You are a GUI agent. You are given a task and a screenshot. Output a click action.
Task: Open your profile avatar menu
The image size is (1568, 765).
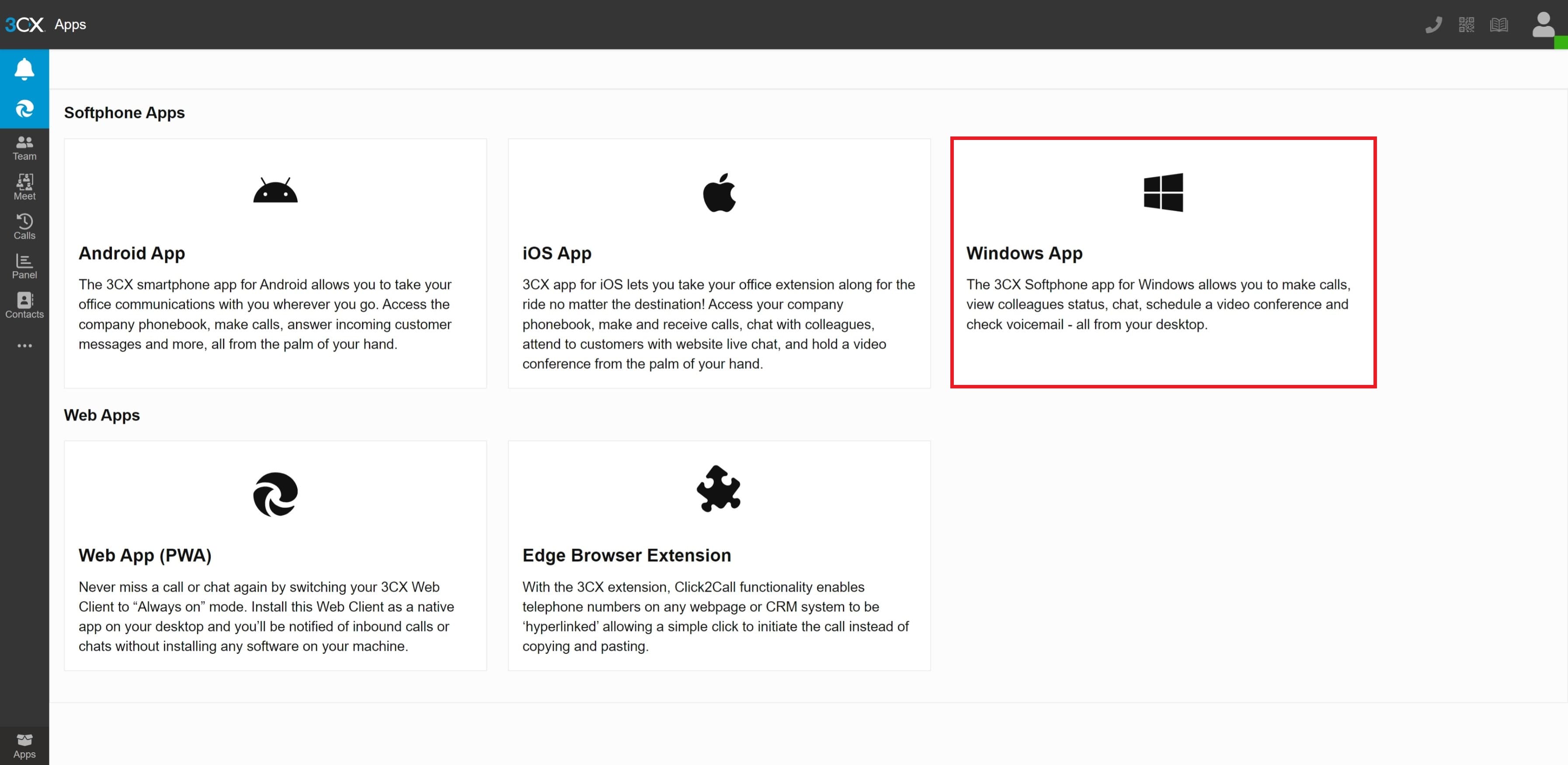[1543, 24]
